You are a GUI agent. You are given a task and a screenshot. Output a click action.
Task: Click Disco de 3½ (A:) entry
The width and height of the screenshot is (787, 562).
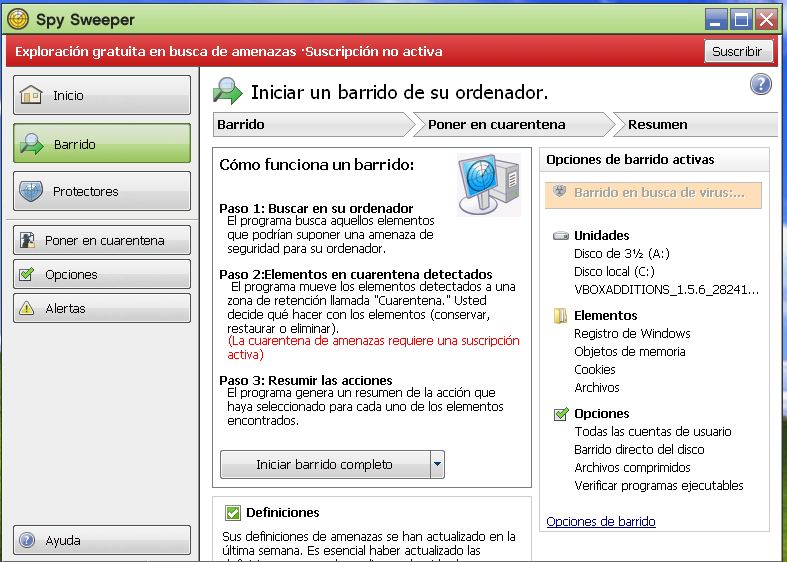pyautogui.click(x=622, y=254)
